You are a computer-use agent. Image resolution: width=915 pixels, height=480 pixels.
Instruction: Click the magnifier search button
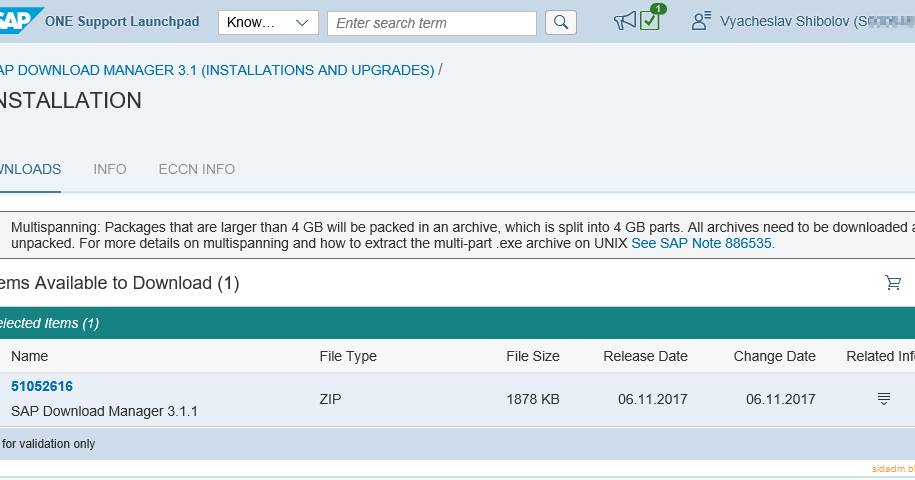(561, 23)
